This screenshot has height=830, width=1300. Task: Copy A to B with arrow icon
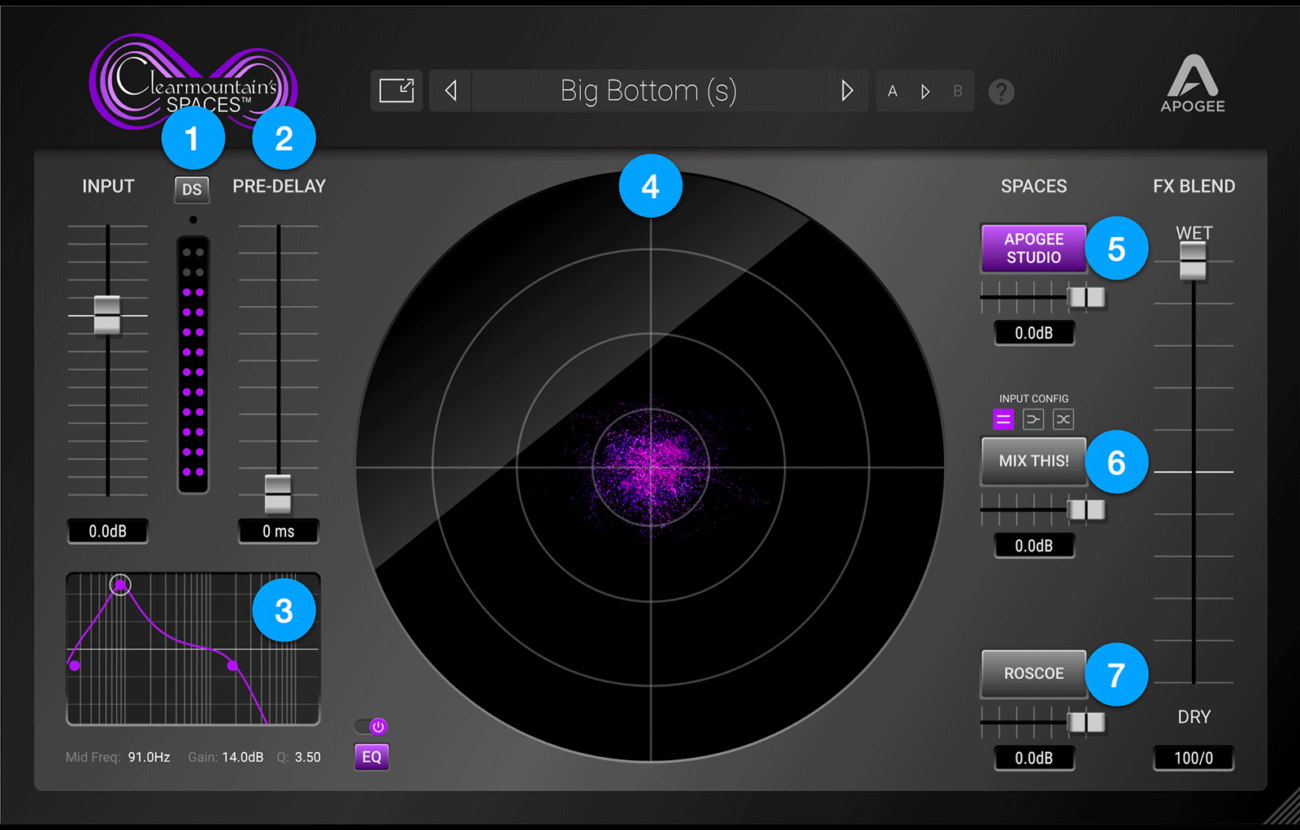[x=925, y=91]
